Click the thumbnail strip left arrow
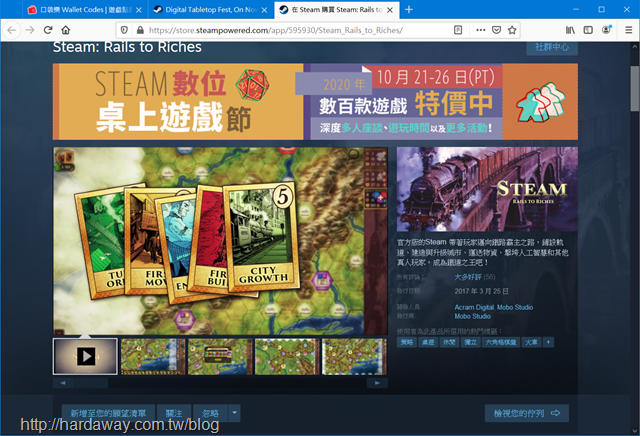640x436 pixels. [x=63, y=383]
